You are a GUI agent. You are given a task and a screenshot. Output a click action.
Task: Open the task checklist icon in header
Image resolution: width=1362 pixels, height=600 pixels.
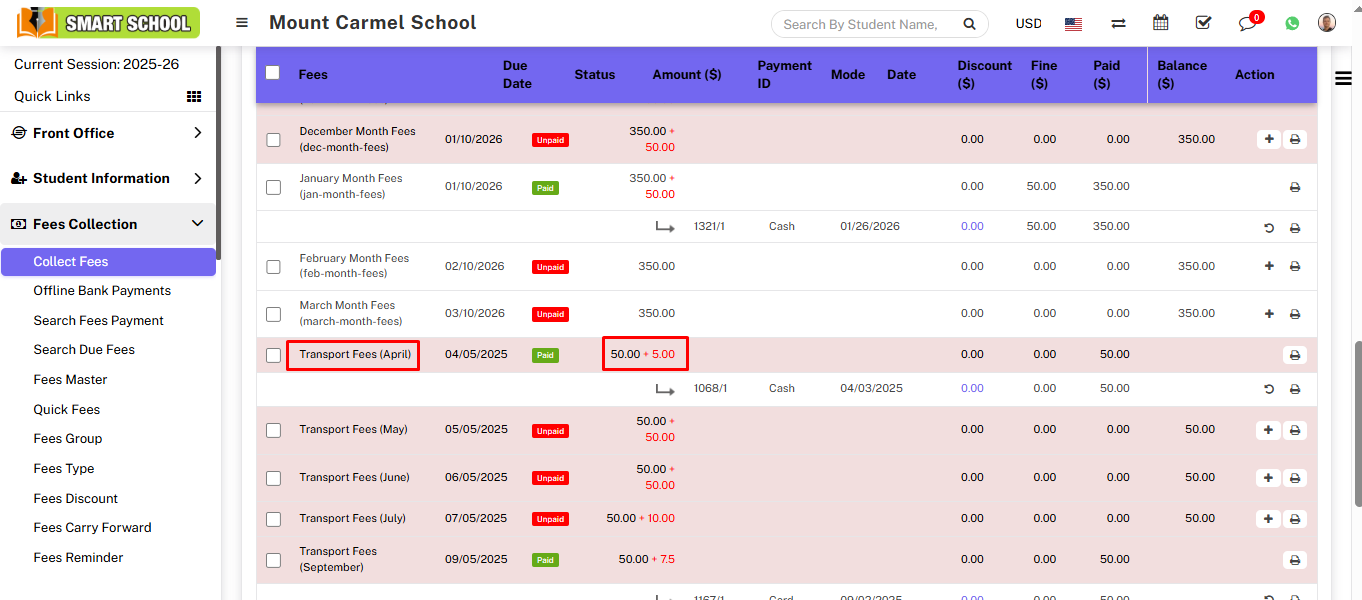point(1203,23)
